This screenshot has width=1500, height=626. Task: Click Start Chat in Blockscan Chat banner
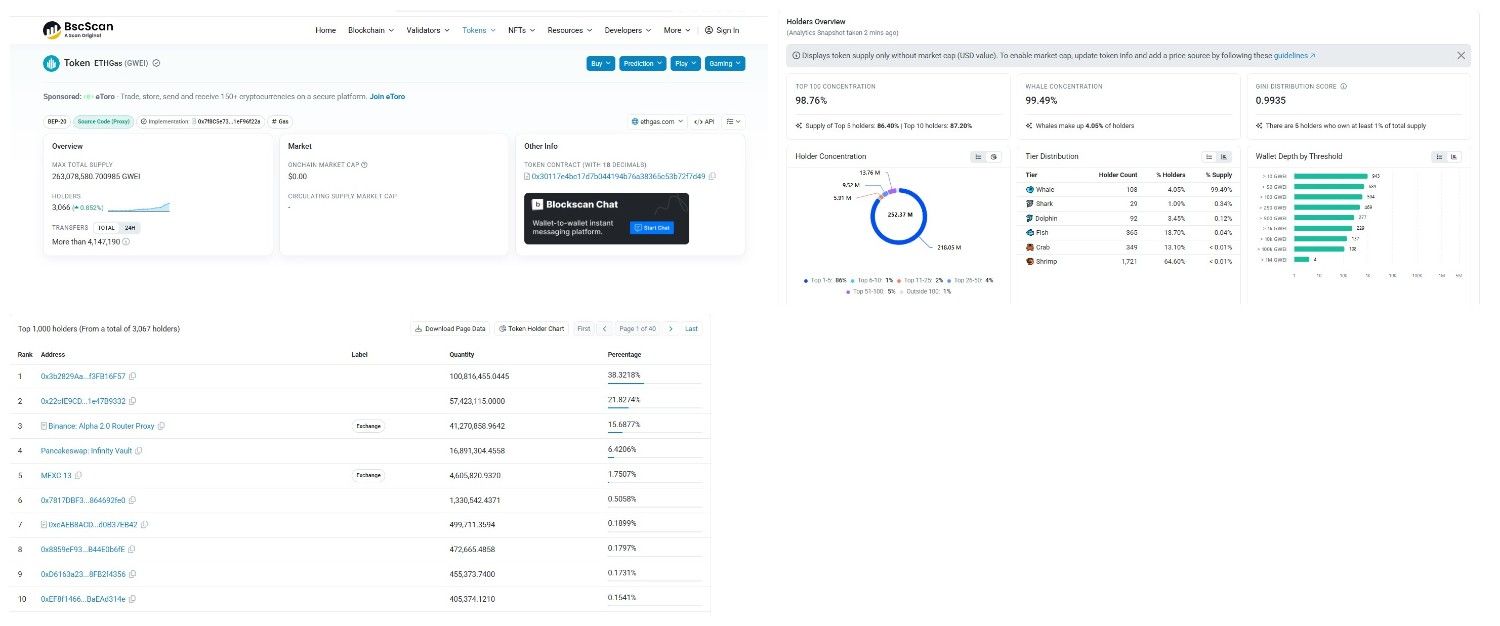pos(652,228)
